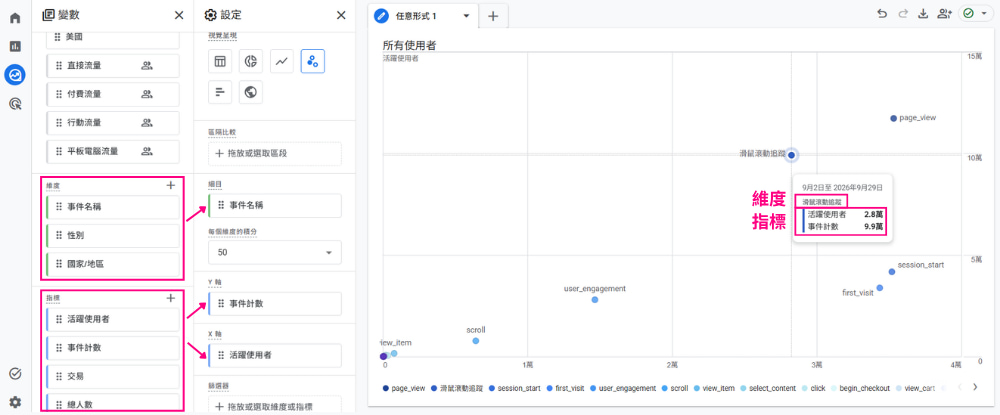Image resolution: width=1000 pixels, height=415 pixels.
Task: Open the data quality status dropdown
Action: 976,13
